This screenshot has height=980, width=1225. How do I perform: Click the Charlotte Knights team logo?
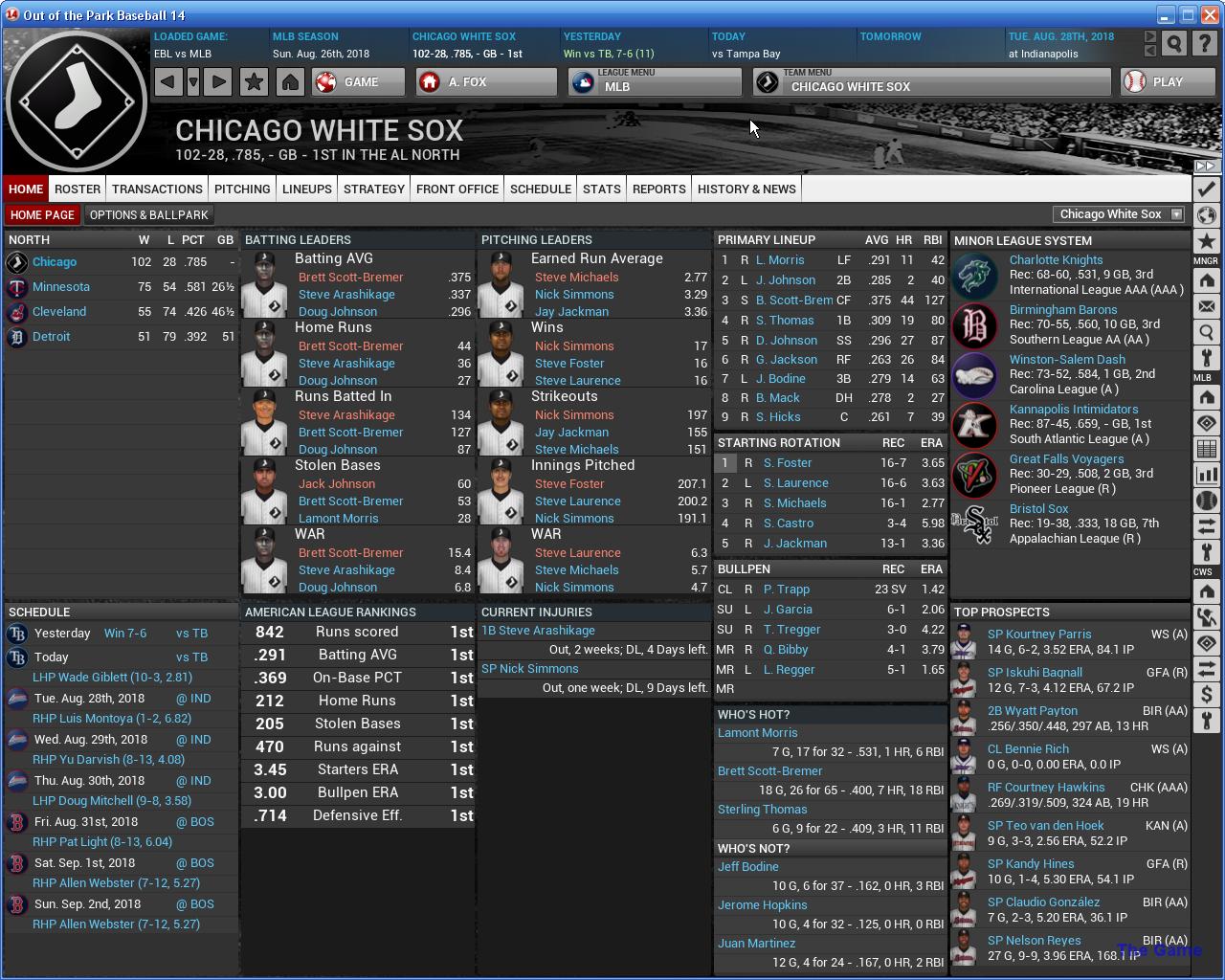coord(975,278)
